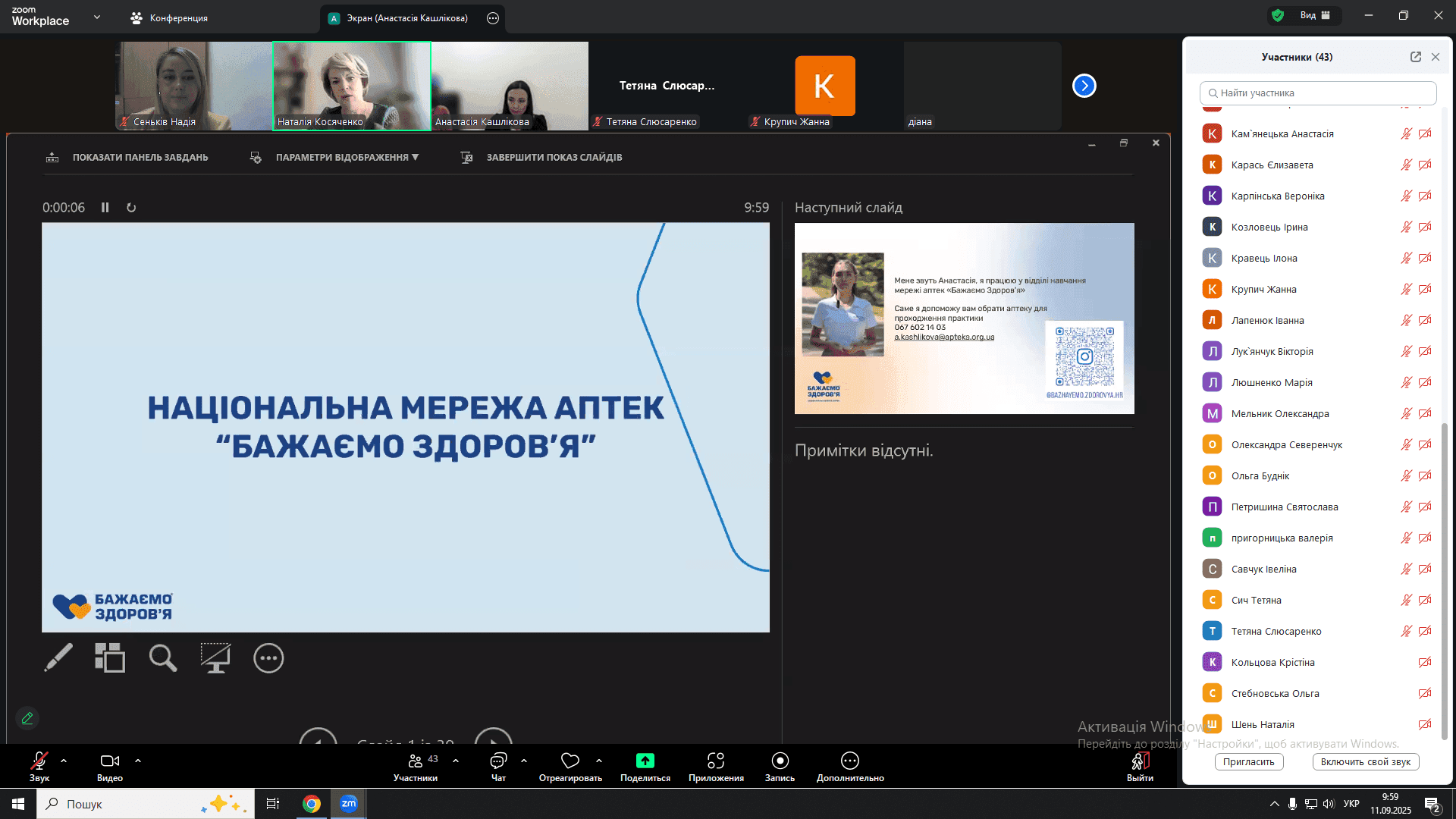Toggle black screen slideshow icon
The height and width of the screenshot is (819, 1456).
click(x=215, y=657)
